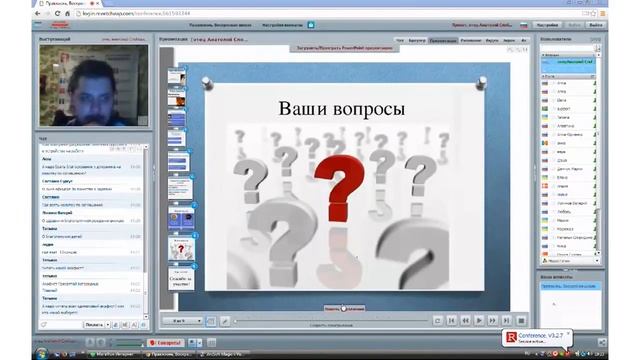Viewport: 640px width, 360px height.
Task: Reload the page with the refresh icon
Action: 57,13
